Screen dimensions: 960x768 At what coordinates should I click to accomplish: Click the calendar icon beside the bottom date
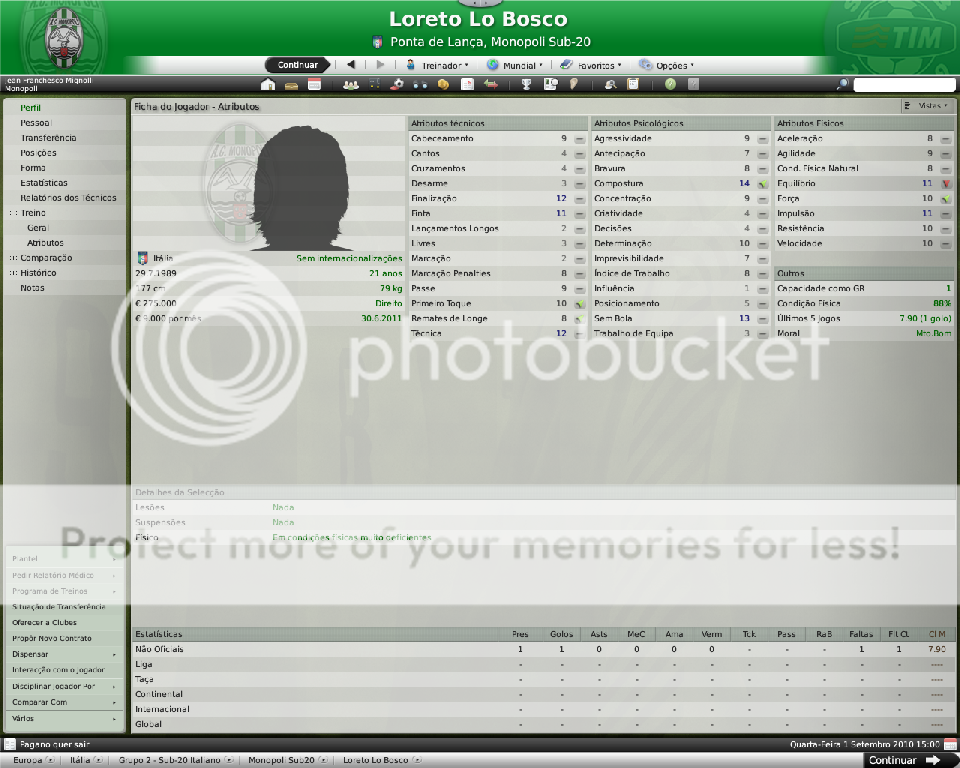pos(950,744)
